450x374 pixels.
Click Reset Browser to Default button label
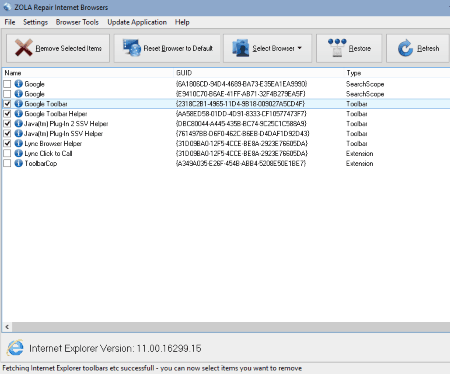tap(178, 48)
